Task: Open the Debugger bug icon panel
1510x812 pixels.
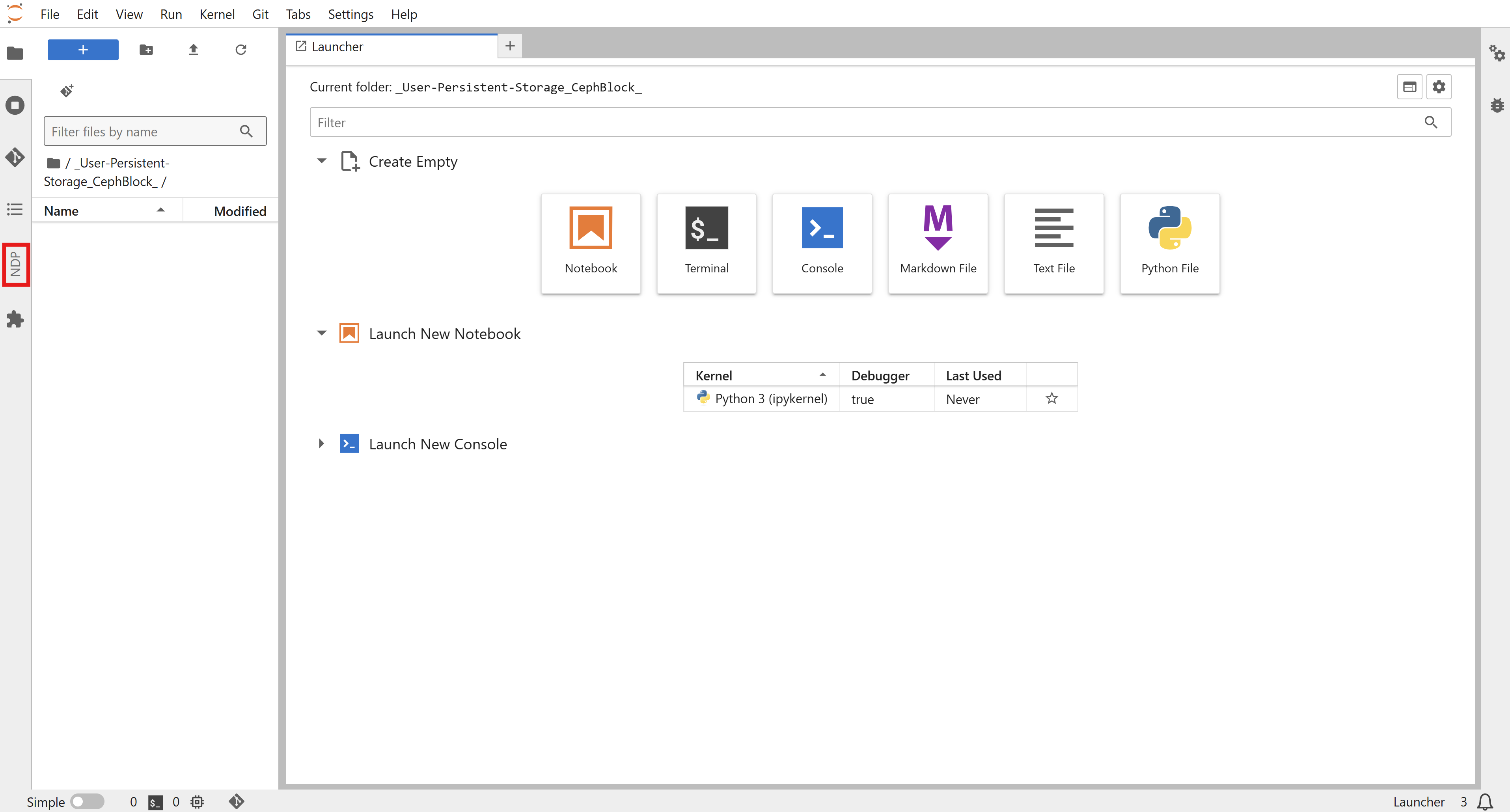Action: click(1497, 106)
